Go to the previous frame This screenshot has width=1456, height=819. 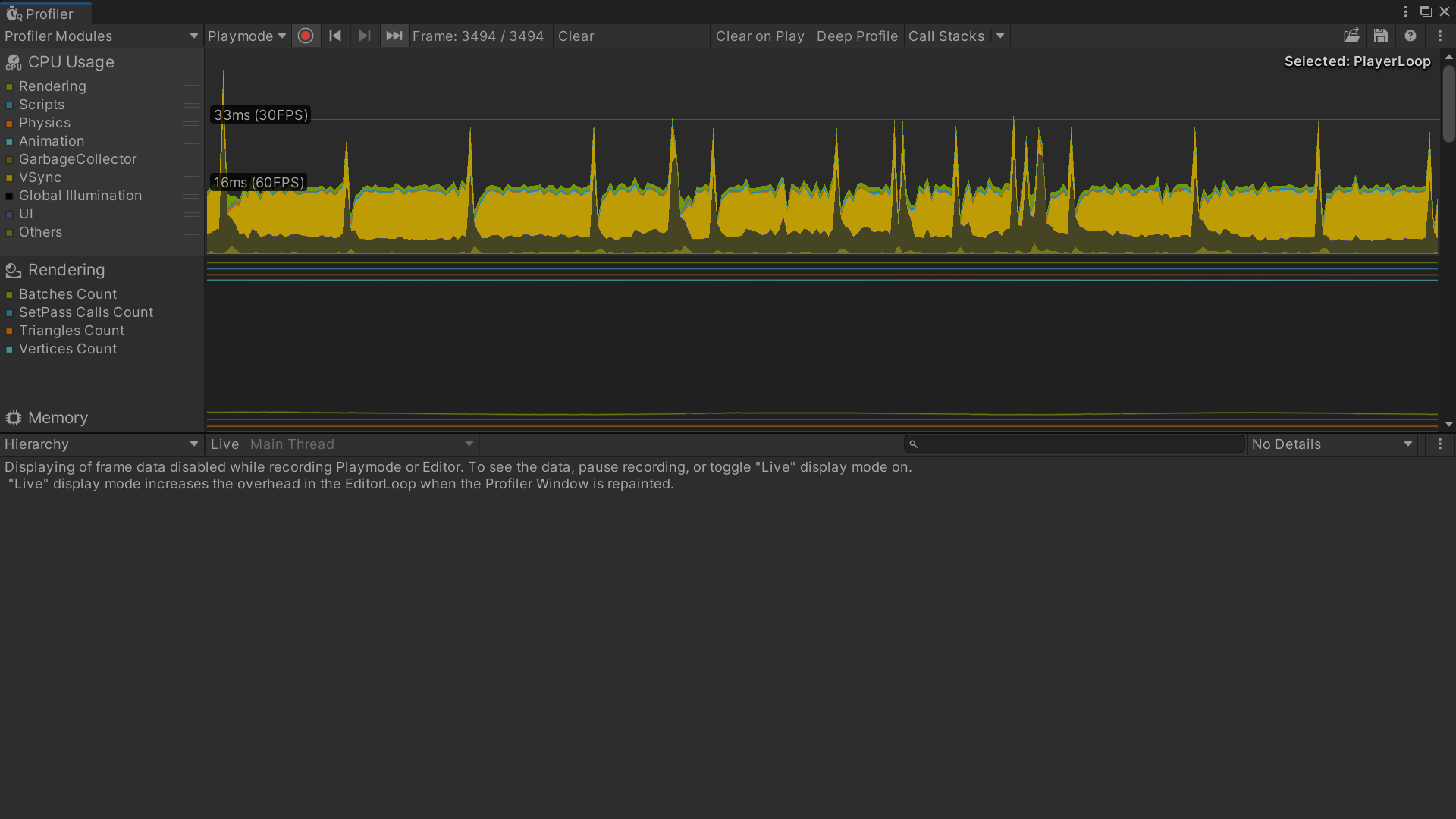tap(335, 36)
